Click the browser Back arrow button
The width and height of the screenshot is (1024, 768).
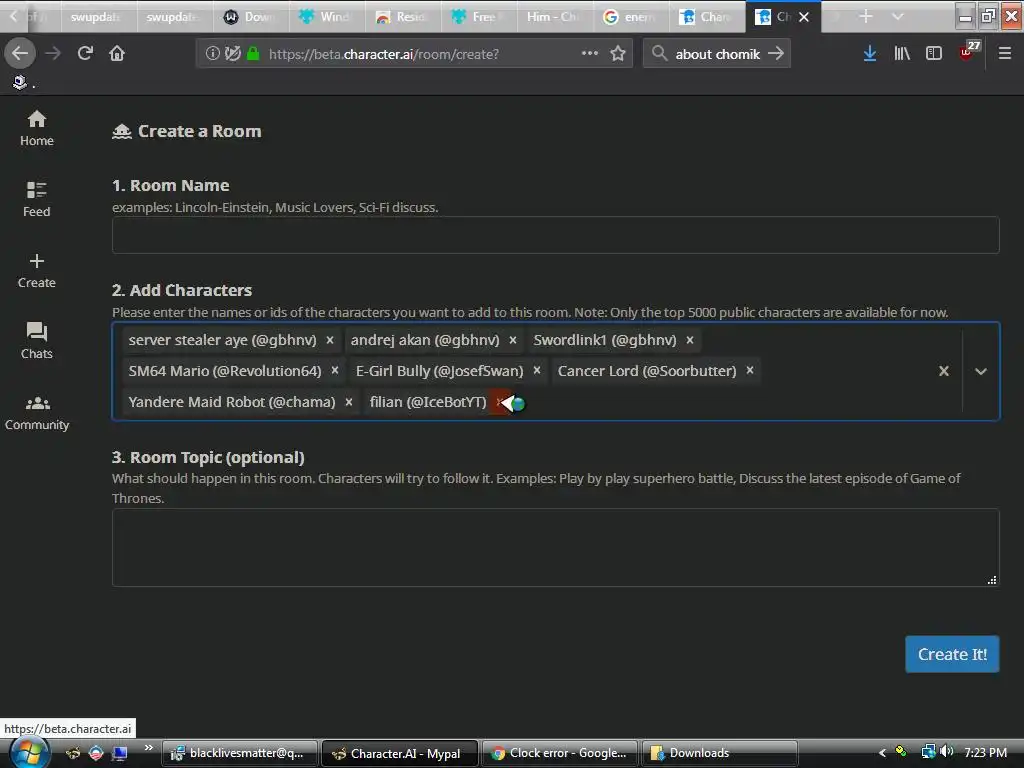pyautogui.click(x=20, y=54)
